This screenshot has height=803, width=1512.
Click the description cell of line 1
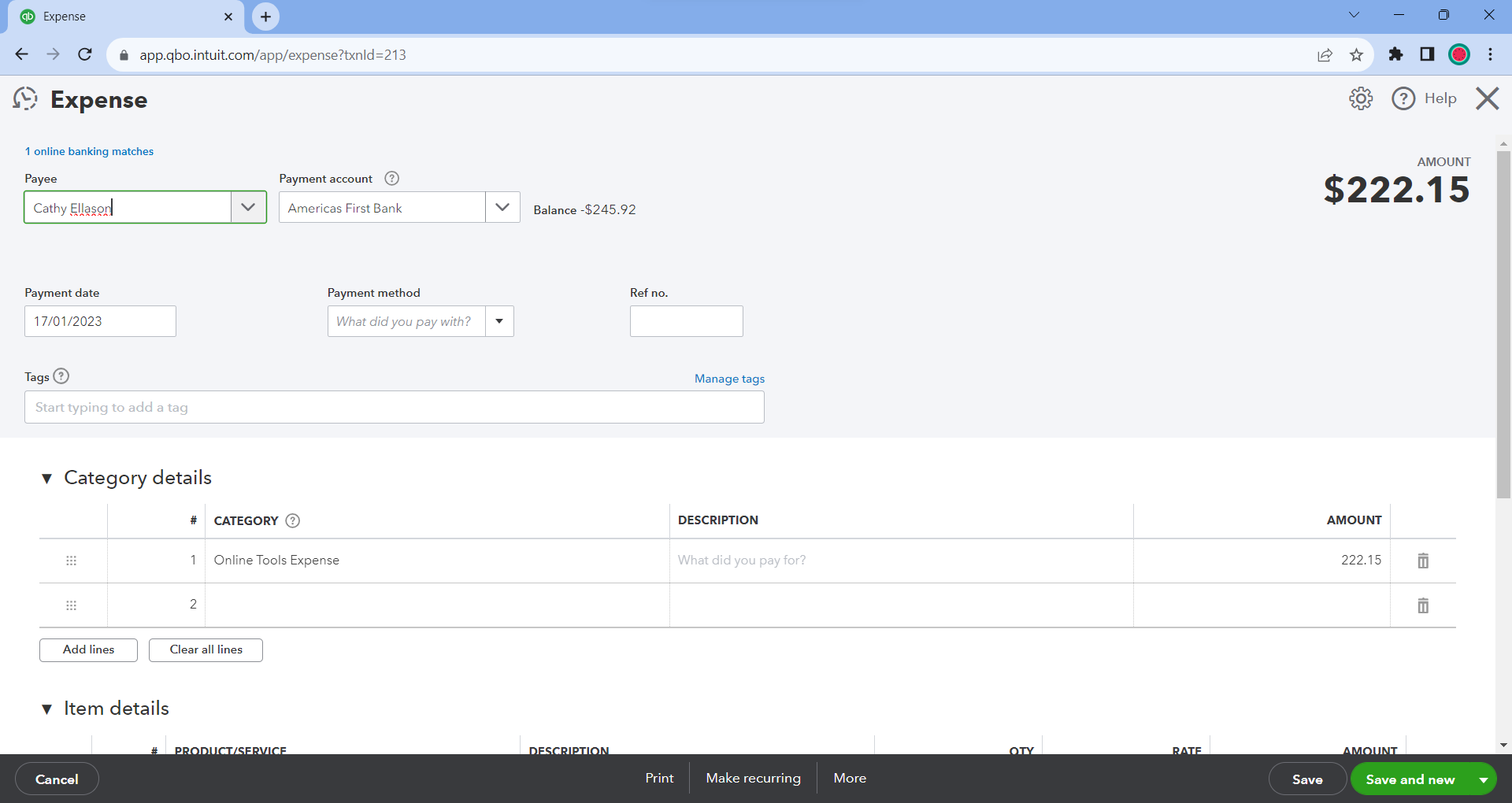point(901,561)
